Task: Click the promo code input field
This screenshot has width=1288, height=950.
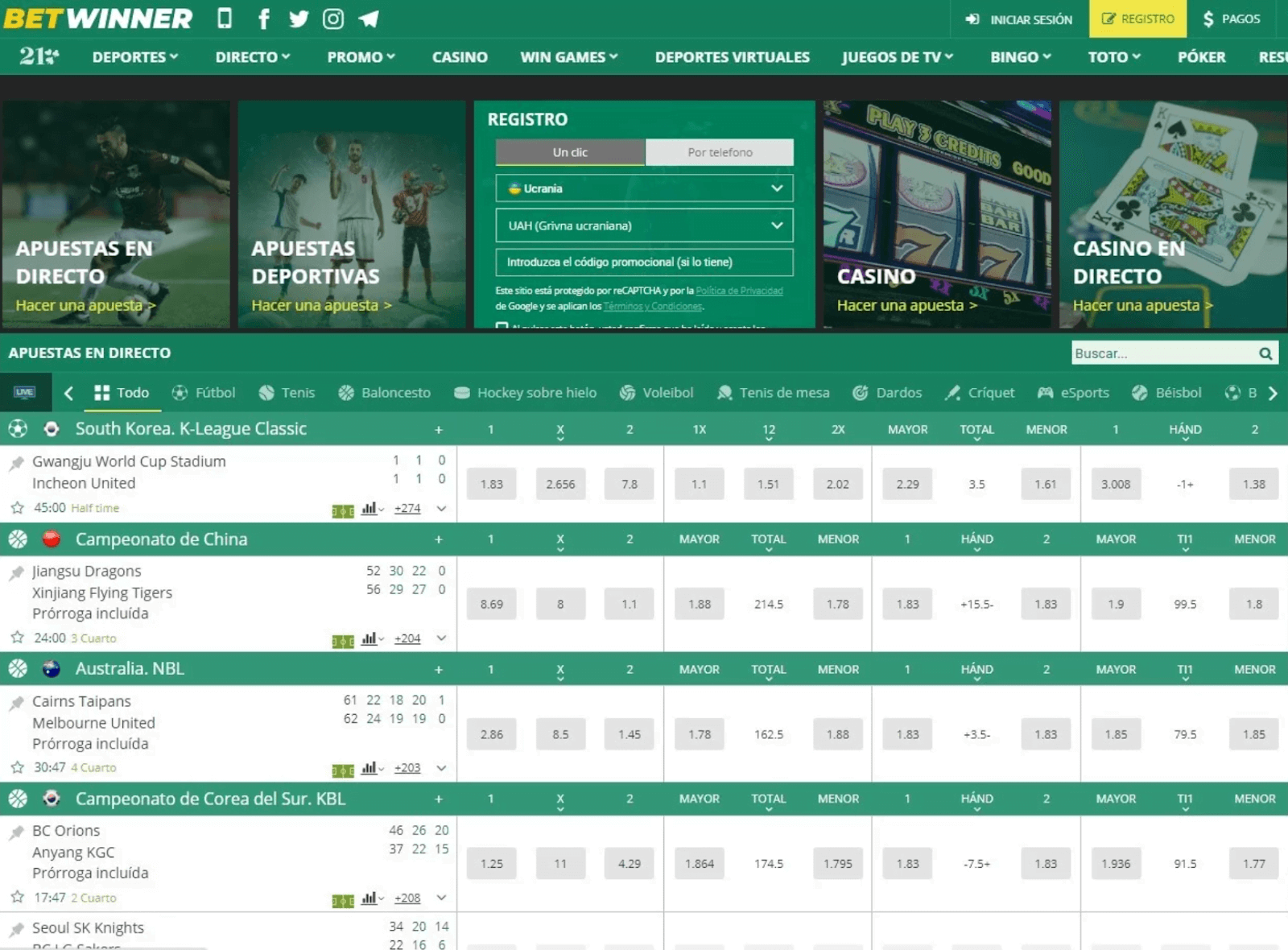Action: (644, 262)
